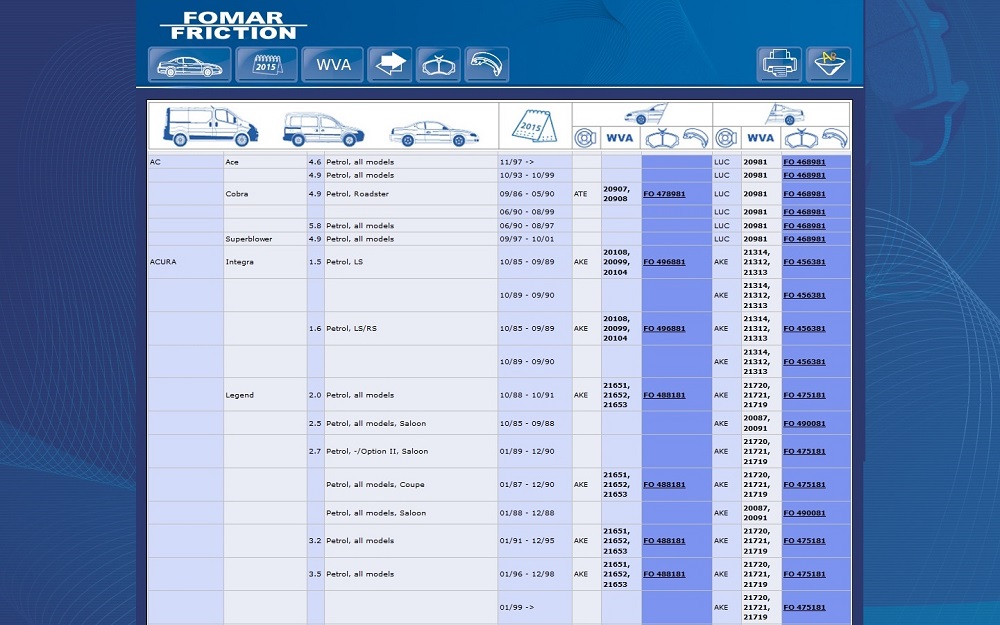Image resolution: width=1000 pixels, height=625 pixels.
Task: Open FO 488181 link in all models, Coupe row
Action: [x=664, y=485]
